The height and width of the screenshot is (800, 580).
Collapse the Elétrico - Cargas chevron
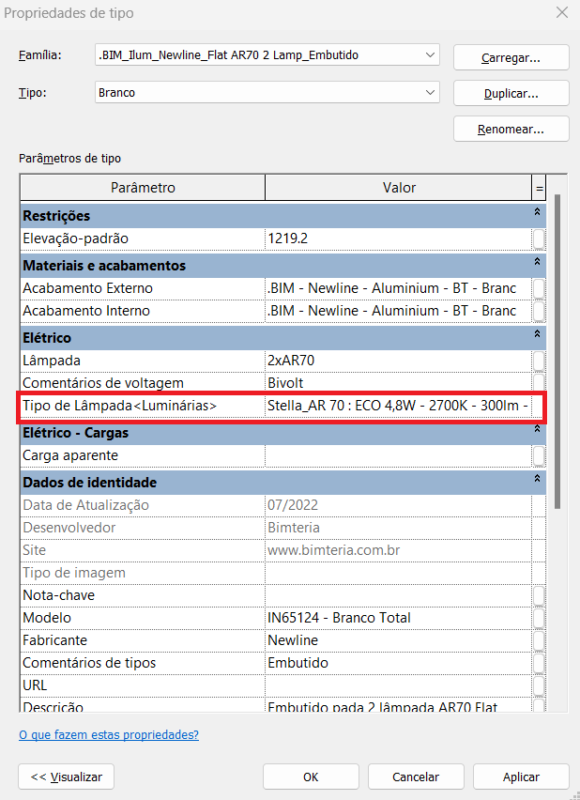[x=537, y=429]
